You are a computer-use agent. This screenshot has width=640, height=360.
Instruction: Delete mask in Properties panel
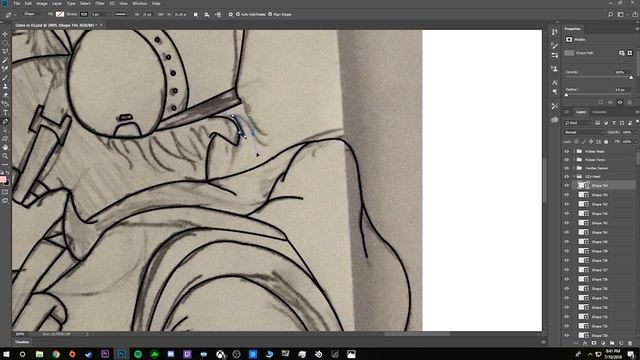coord(629,102)
